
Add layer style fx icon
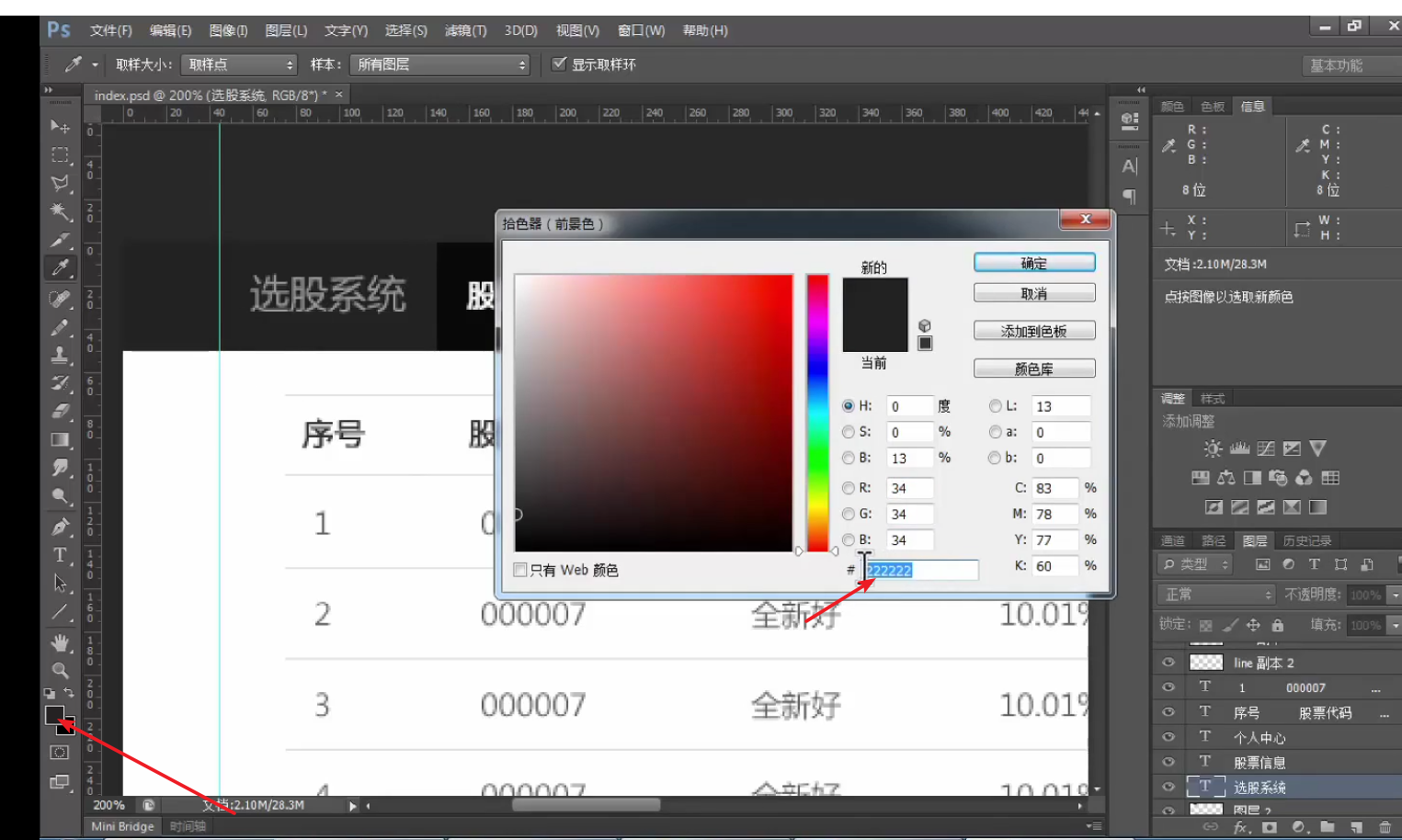[x=1241, y=827]
